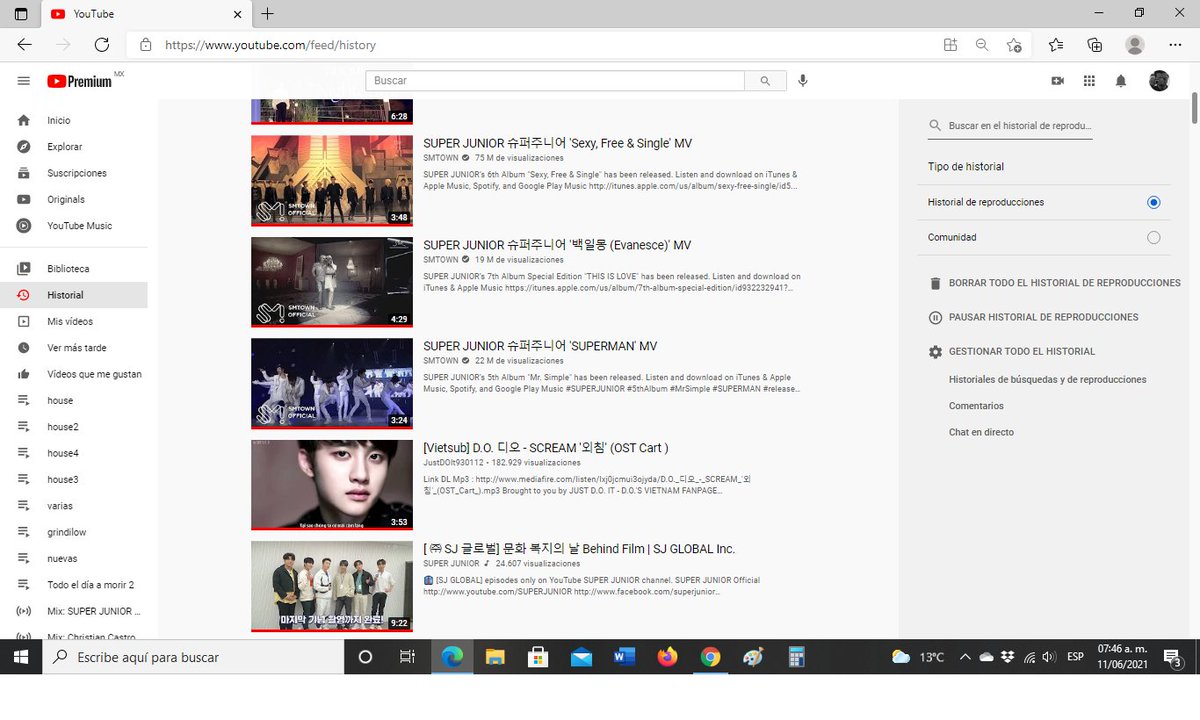
Task: Open the 'SUPERMAN' MV video title
Action: (x=540, y=346)
